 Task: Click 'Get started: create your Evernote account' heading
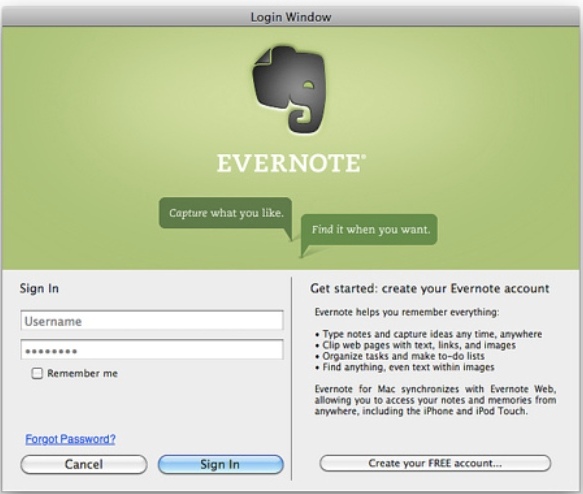(x=429, y=288)
